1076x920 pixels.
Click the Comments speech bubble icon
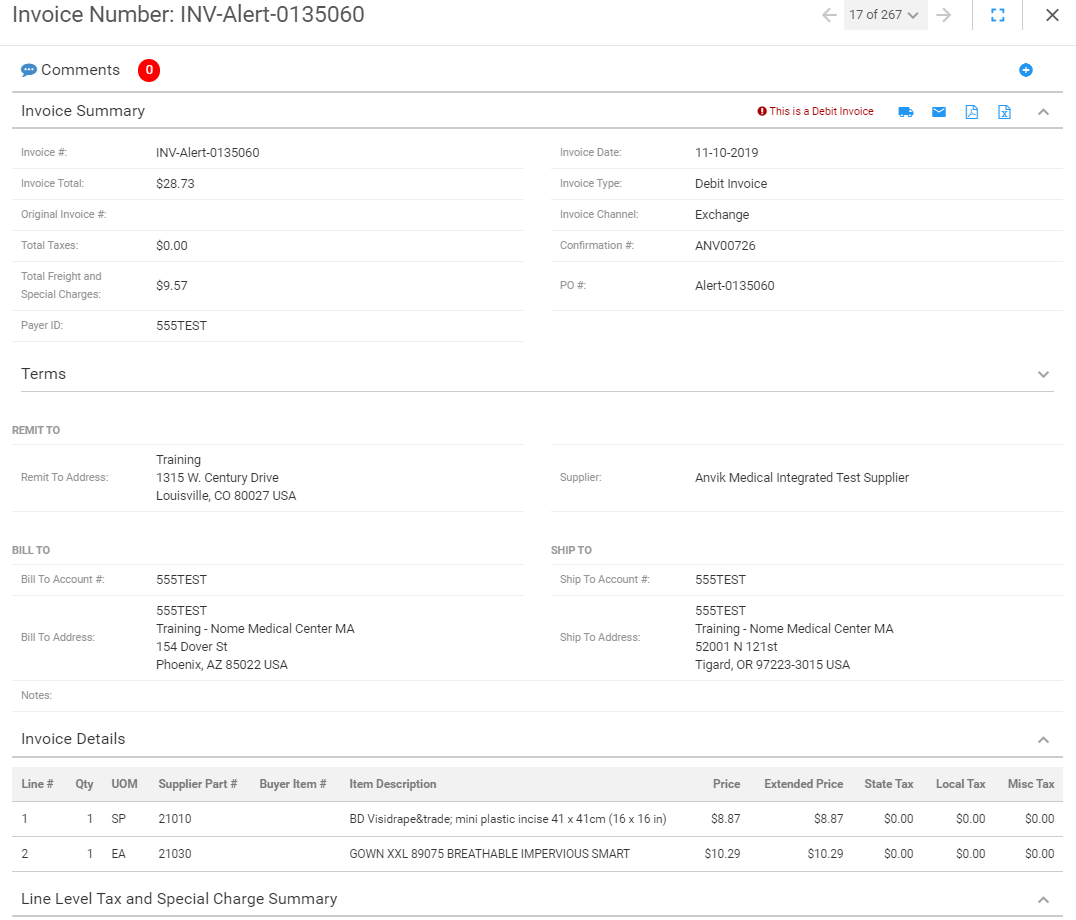(29, 70)
